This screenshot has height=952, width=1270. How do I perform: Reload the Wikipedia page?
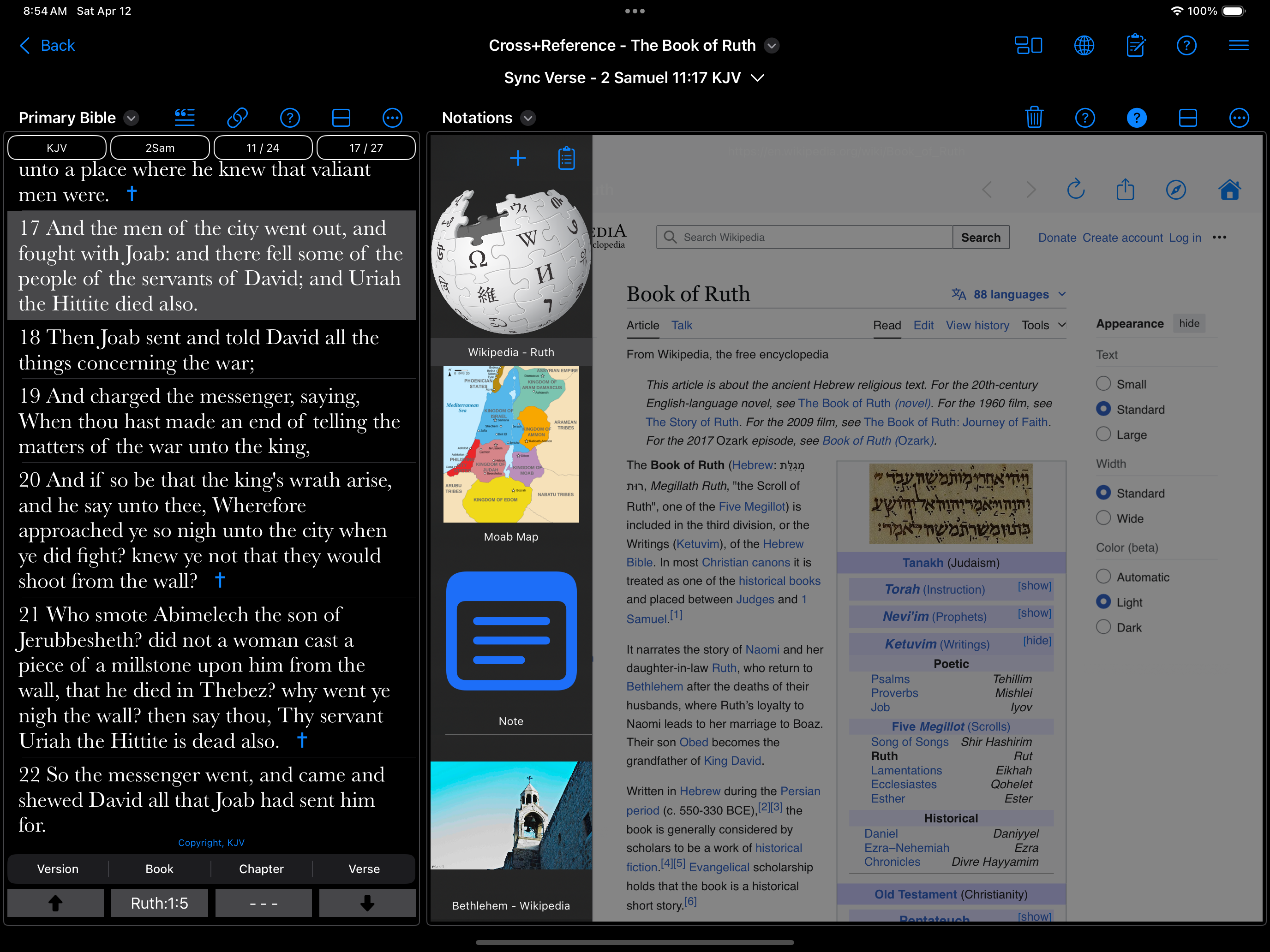pyautogui.click(x=1076, y=189)
